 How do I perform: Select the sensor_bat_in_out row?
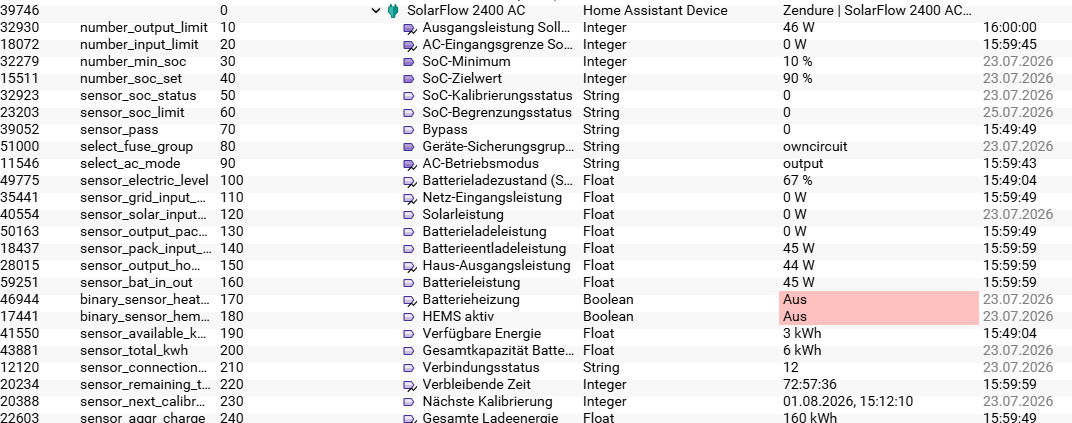536,283
